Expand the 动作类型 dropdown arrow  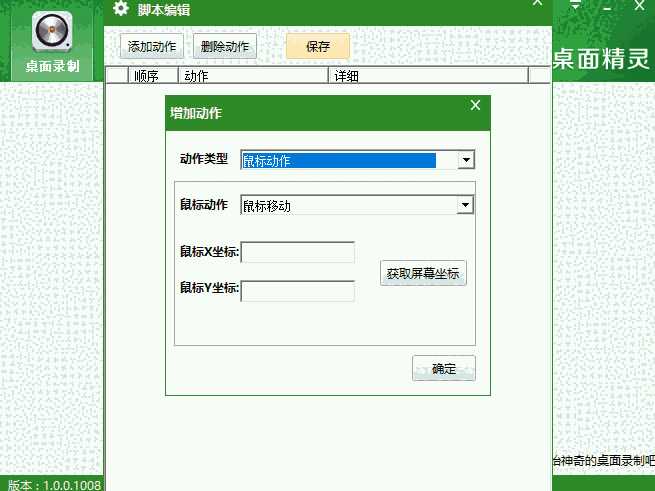466,160
